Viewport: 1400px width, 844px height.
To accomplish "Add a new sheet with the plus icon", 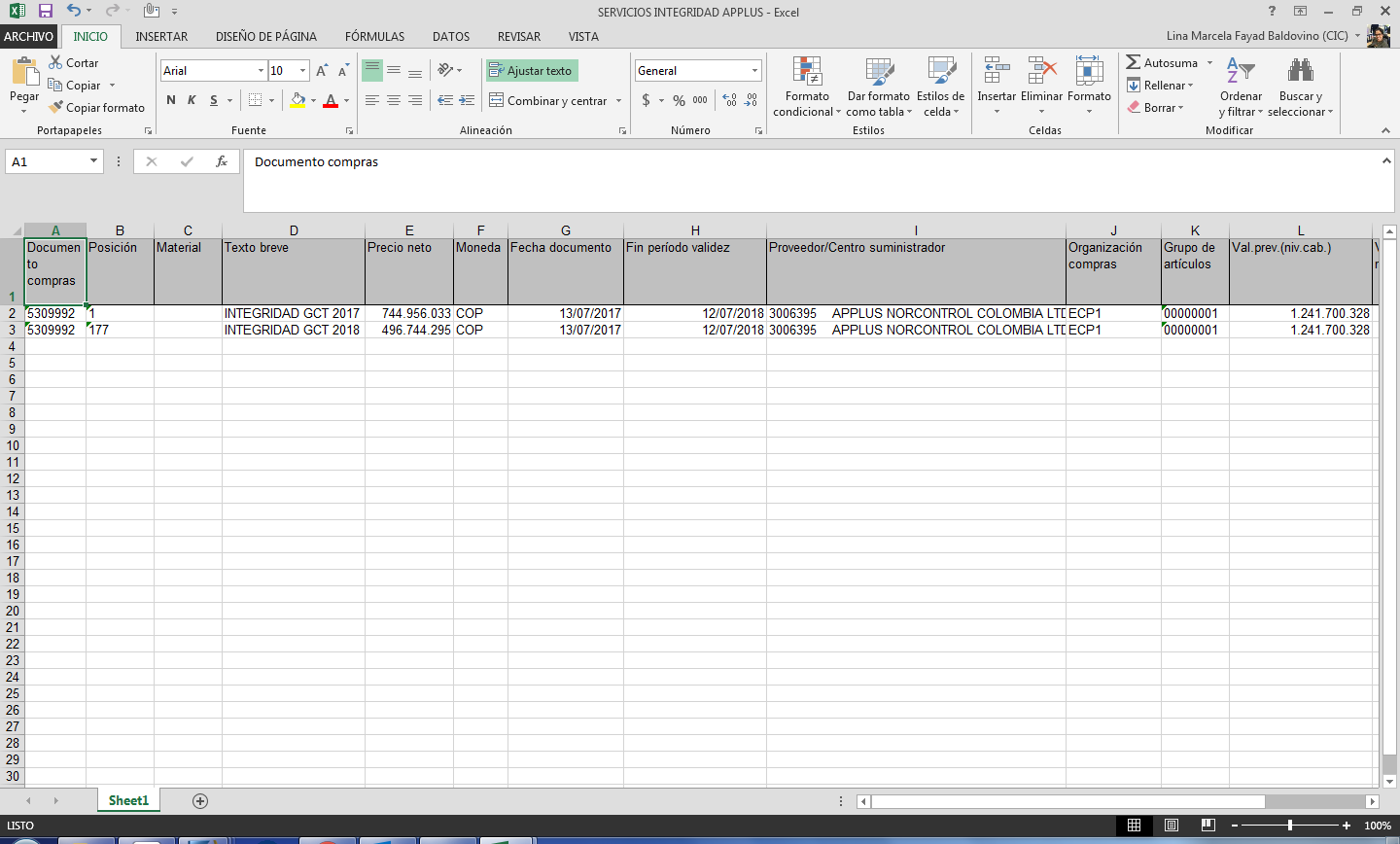I will (200, 801).
